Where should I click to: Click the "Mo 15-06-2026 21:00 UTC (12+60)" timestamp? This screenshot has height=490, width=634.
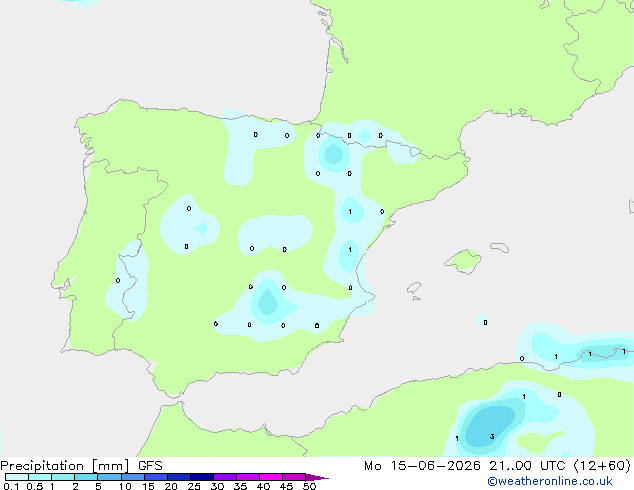[x=497, y=466]
